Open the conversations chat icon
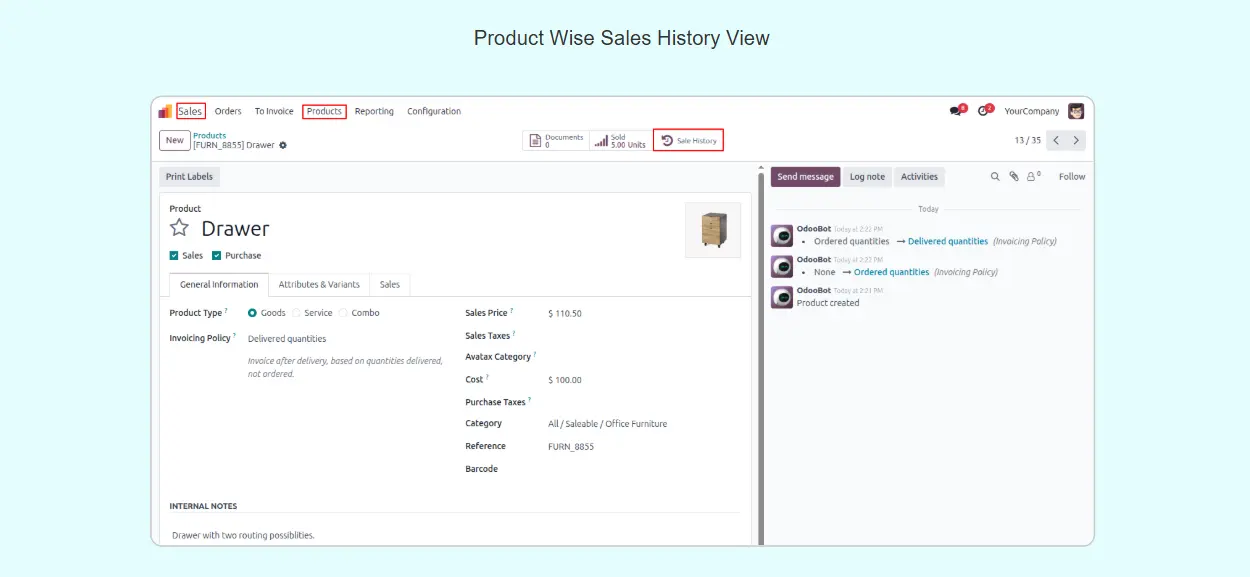Viewport: 1250px width, 577px height. click(956, 111)
